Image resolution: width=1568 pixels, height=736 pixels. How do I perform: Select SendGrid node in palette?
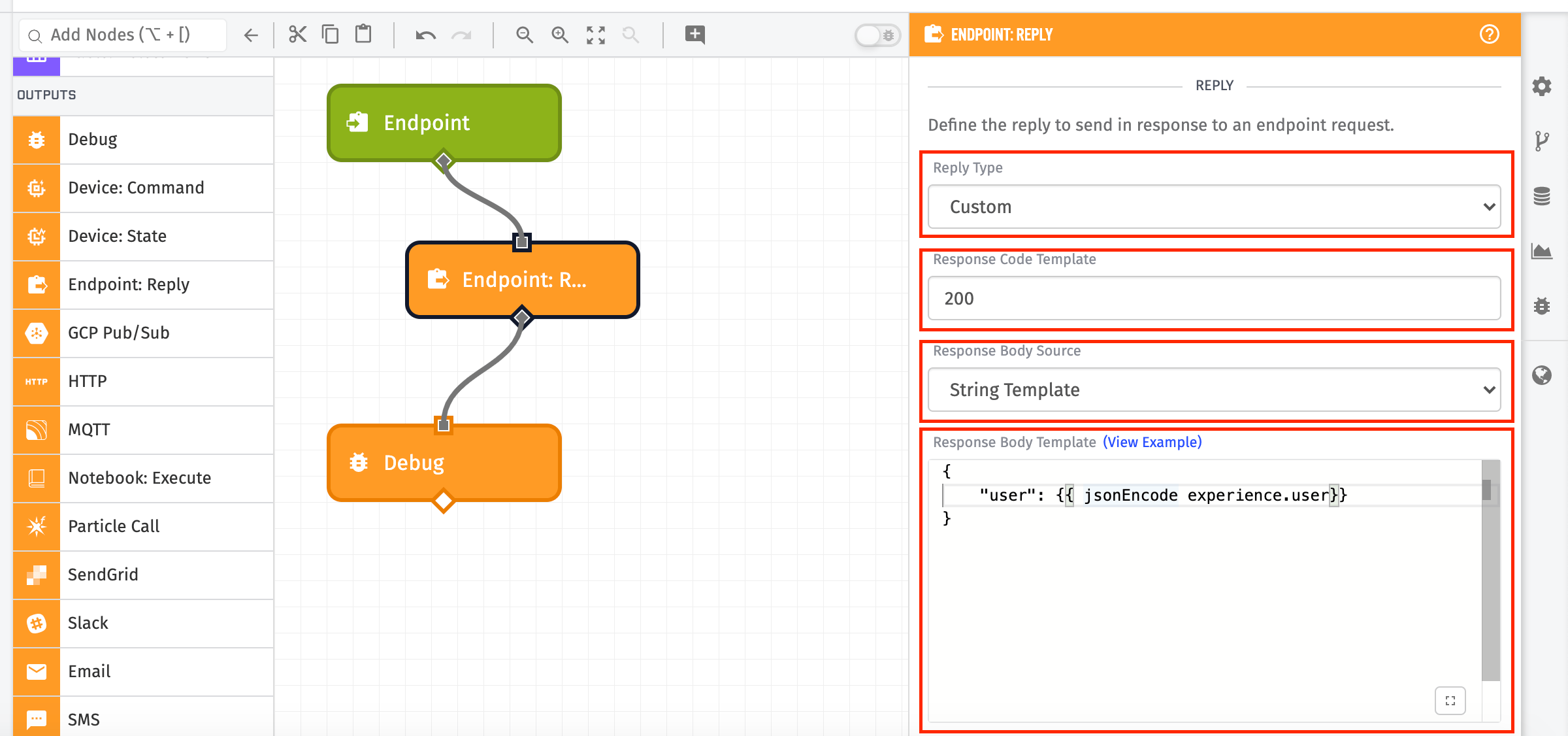[x=143, y=575]
